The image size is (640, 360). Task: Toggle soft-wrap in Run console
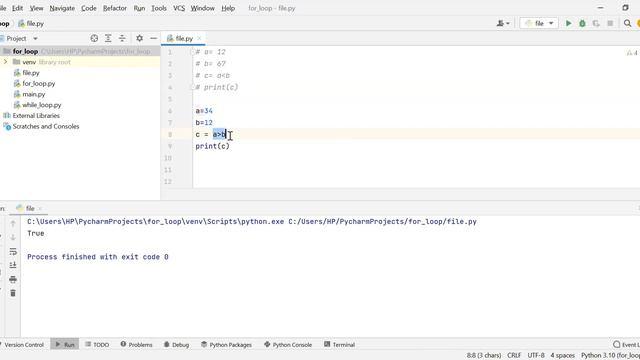[x=13, y=251]
